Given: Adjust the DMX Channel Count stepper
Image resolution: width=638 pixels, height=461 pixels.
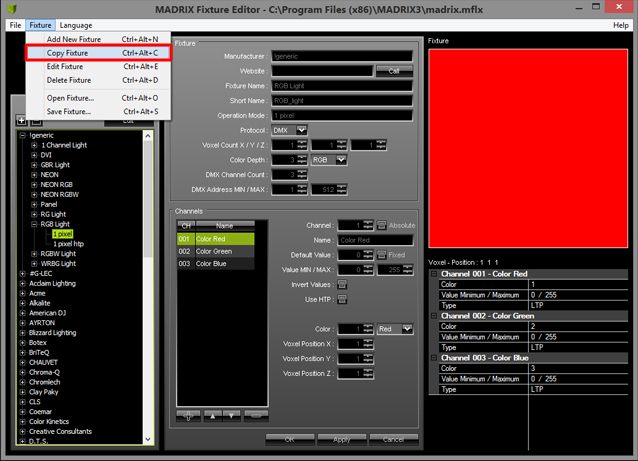Looking at the screenshot, I should tap(302, 175).
